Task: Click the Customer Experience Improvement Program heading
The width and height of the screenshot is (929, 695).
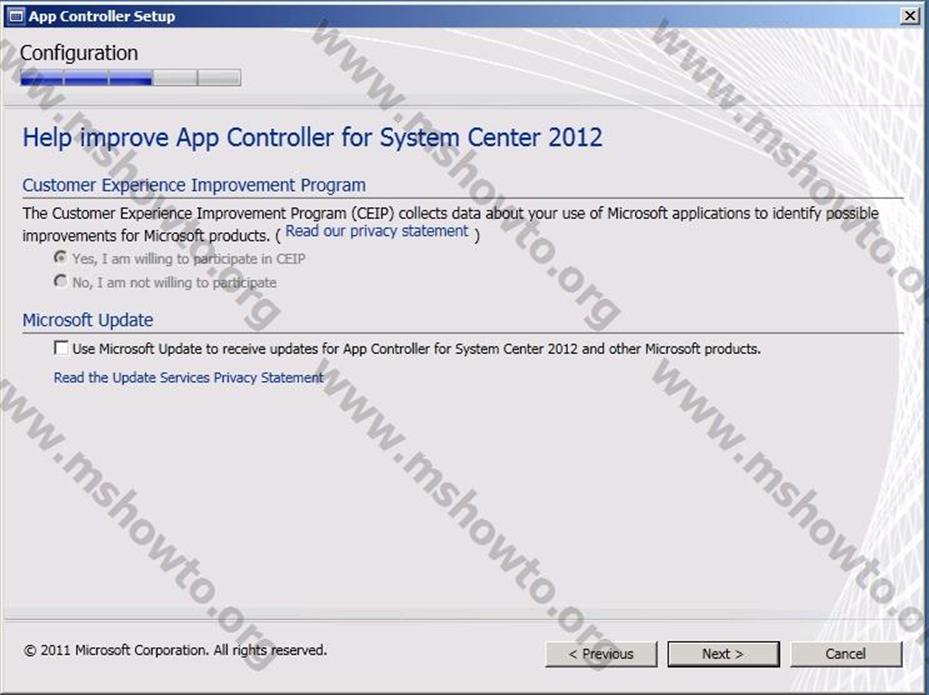Action: point(194,185)
